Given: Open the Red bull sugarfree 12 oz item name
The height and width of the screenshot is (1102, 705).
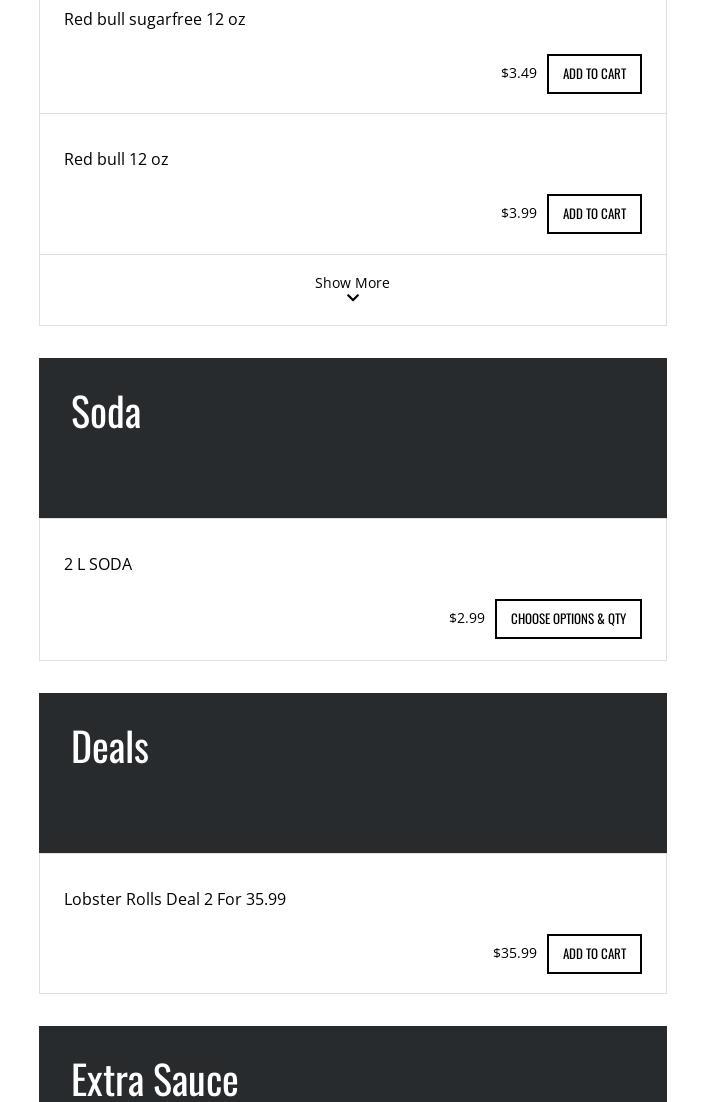Looking at the screenshot, I should pyautogui.click(x=155, y=19).
